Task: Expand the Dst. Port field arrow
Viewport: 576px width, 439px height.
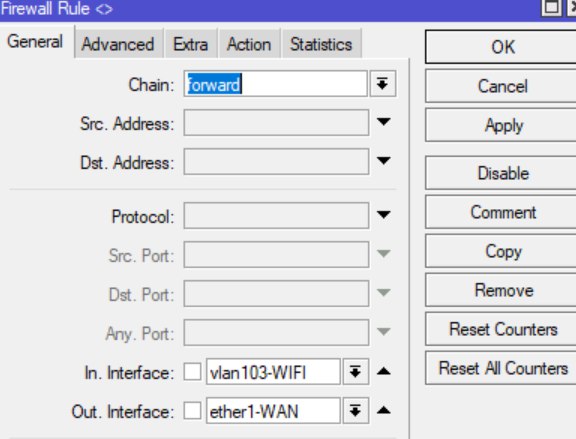Action: (384, 292)
